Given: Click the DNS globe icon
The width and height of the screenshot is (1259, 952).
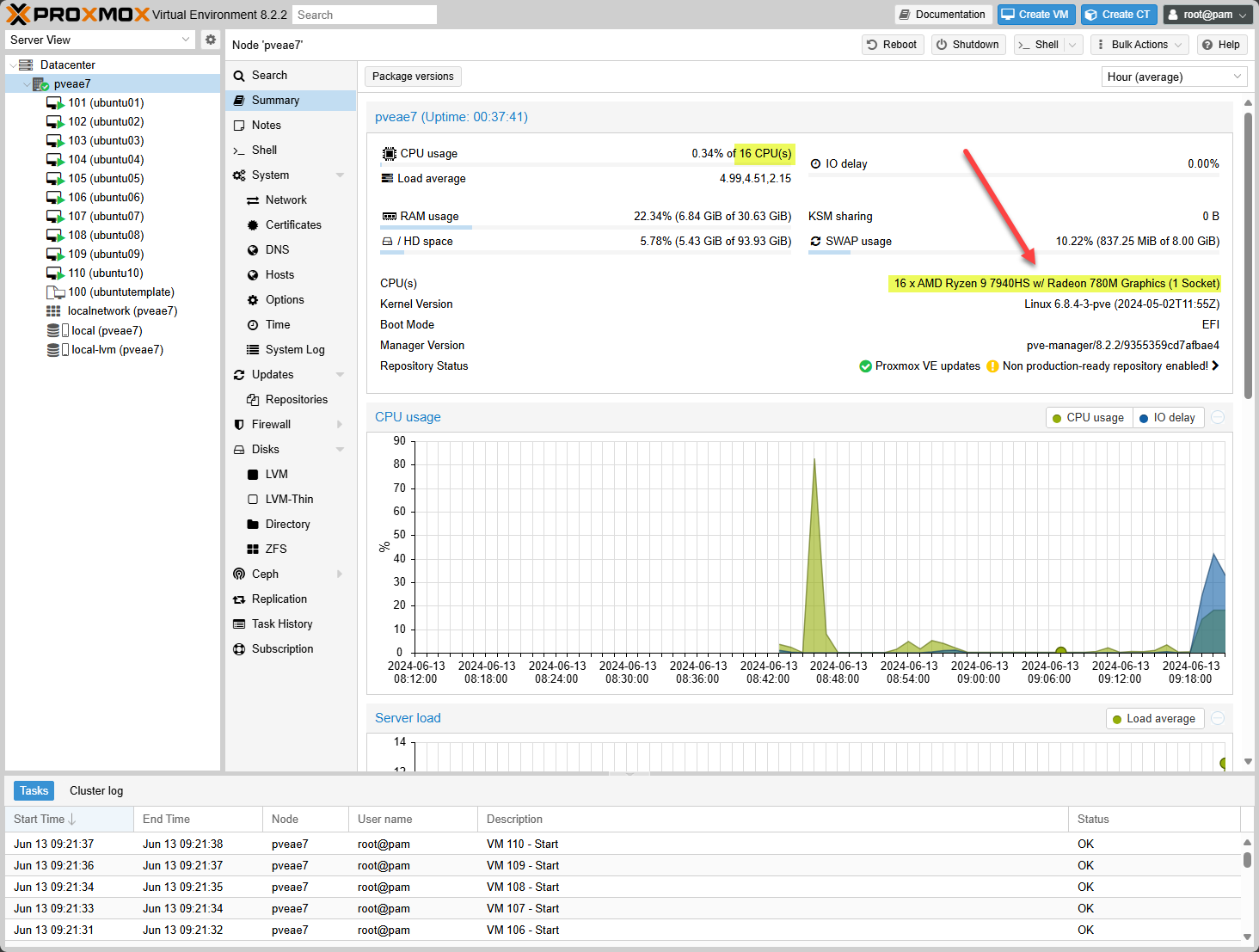Looking at the screenshot, I should coord(253,250).
